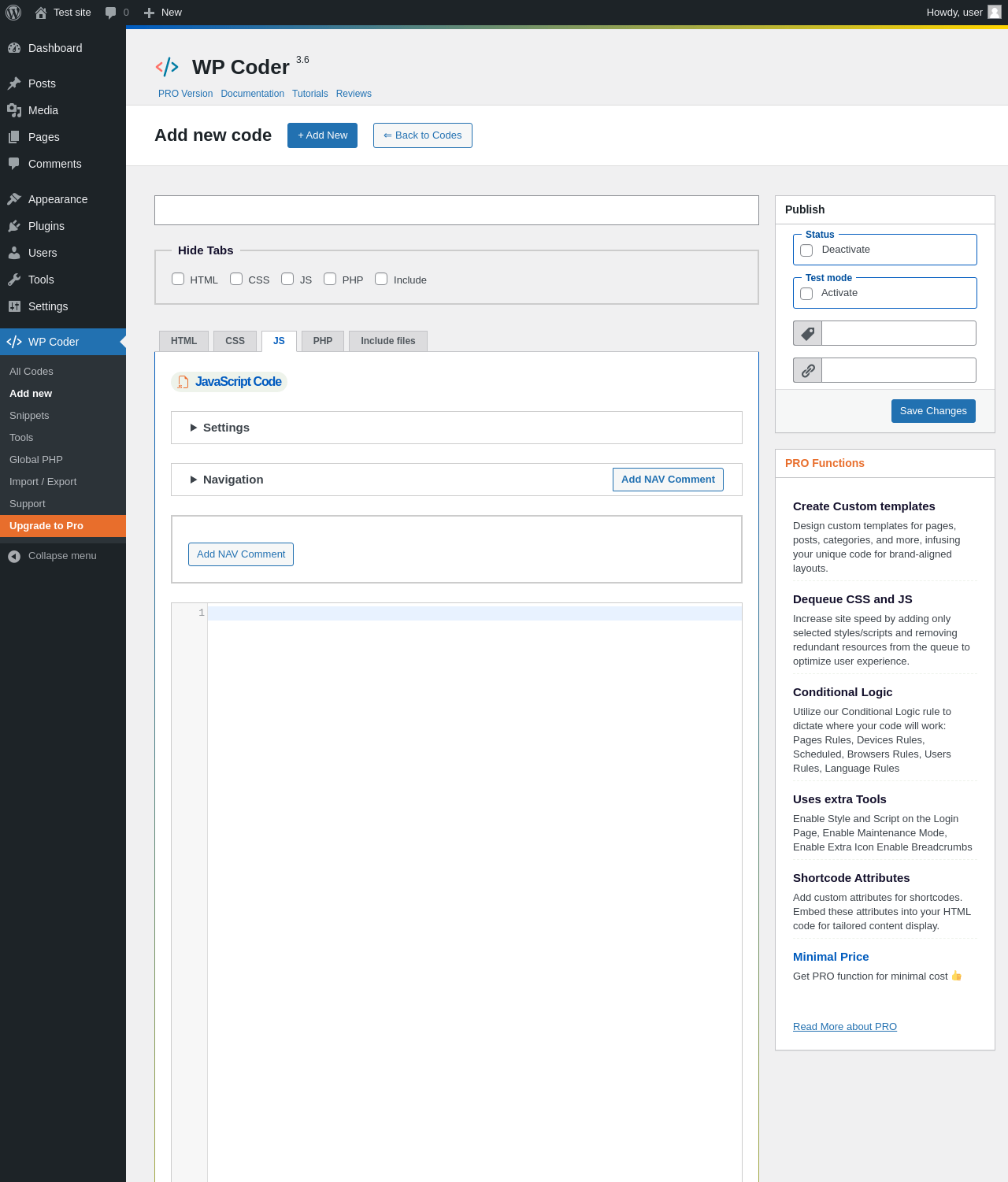Tick the JS hide tab checkbox
Screen dimensions: 1008x1182
tap(287, 279)
